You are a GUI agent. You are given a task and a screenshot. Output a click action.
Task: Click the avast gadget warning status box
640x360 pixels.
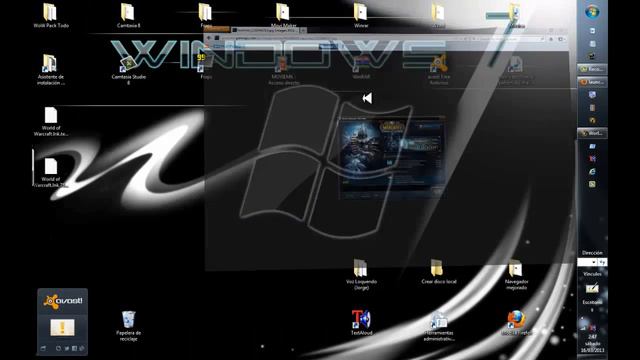[x=62, y=327]
